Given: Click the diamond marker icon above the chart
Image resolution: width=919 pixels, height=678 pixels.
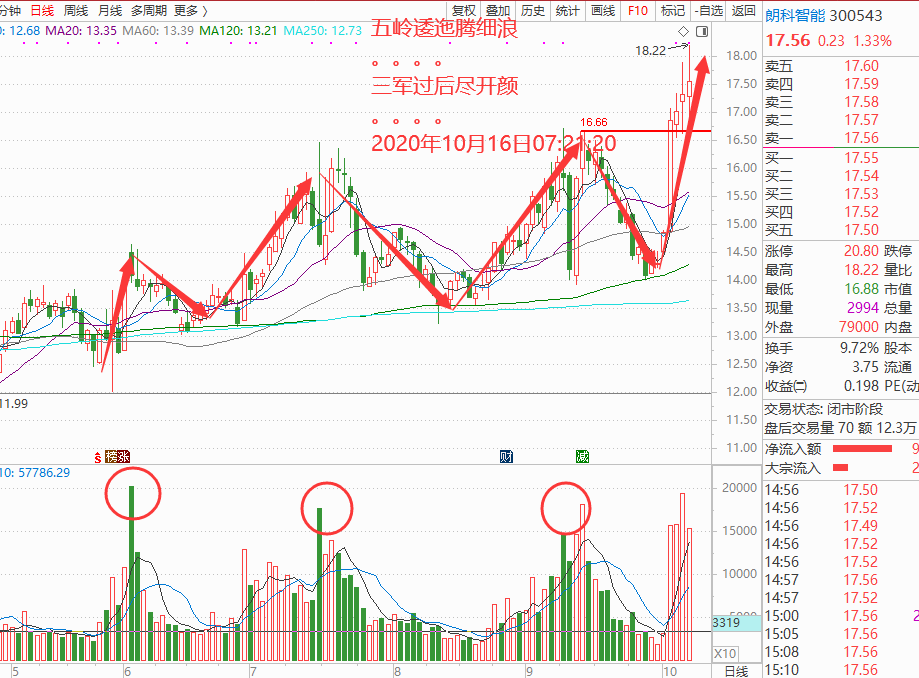Looking at the screenshot, I should pos(683,32).
